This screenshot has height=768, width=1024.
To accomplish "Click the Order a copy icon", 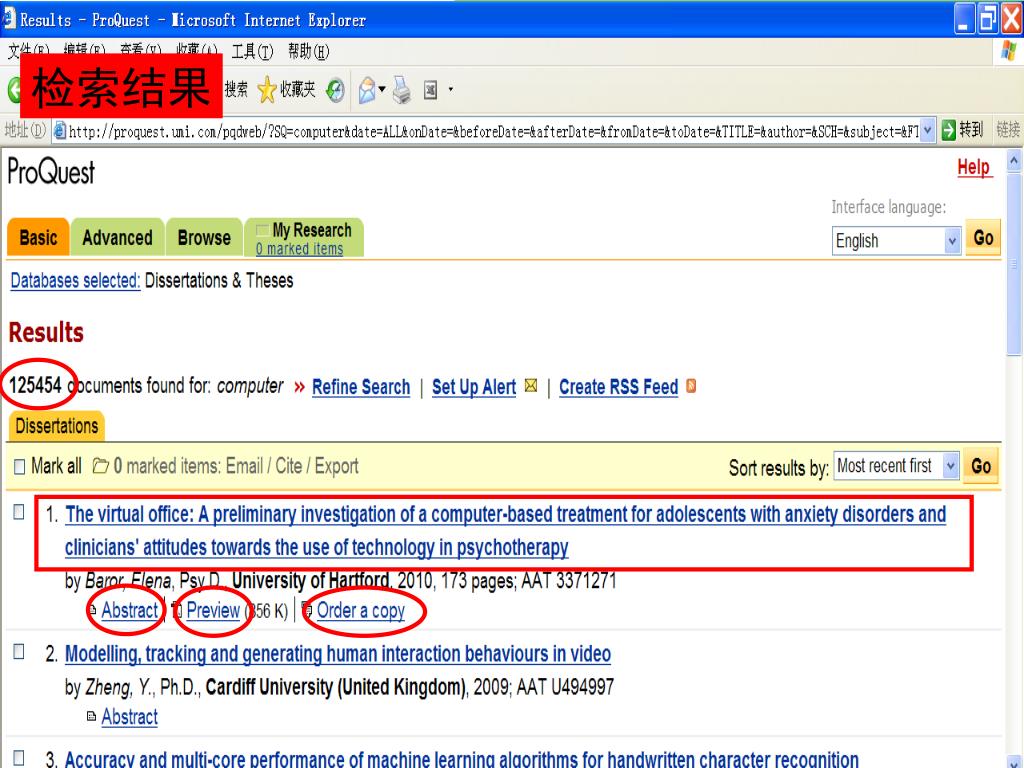I will [x=307, y=611].
